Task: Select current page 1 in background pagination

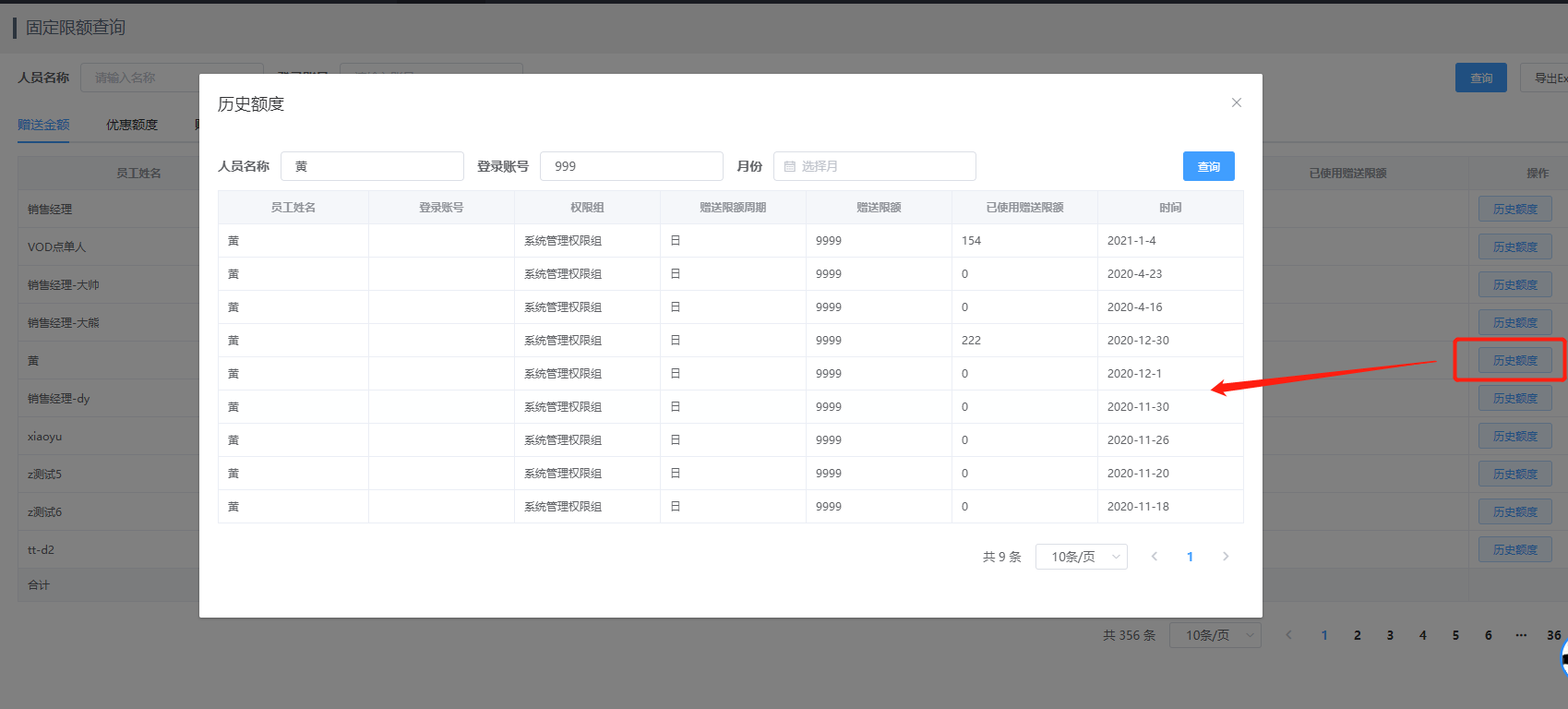Action: click(x=1324, y=635)
